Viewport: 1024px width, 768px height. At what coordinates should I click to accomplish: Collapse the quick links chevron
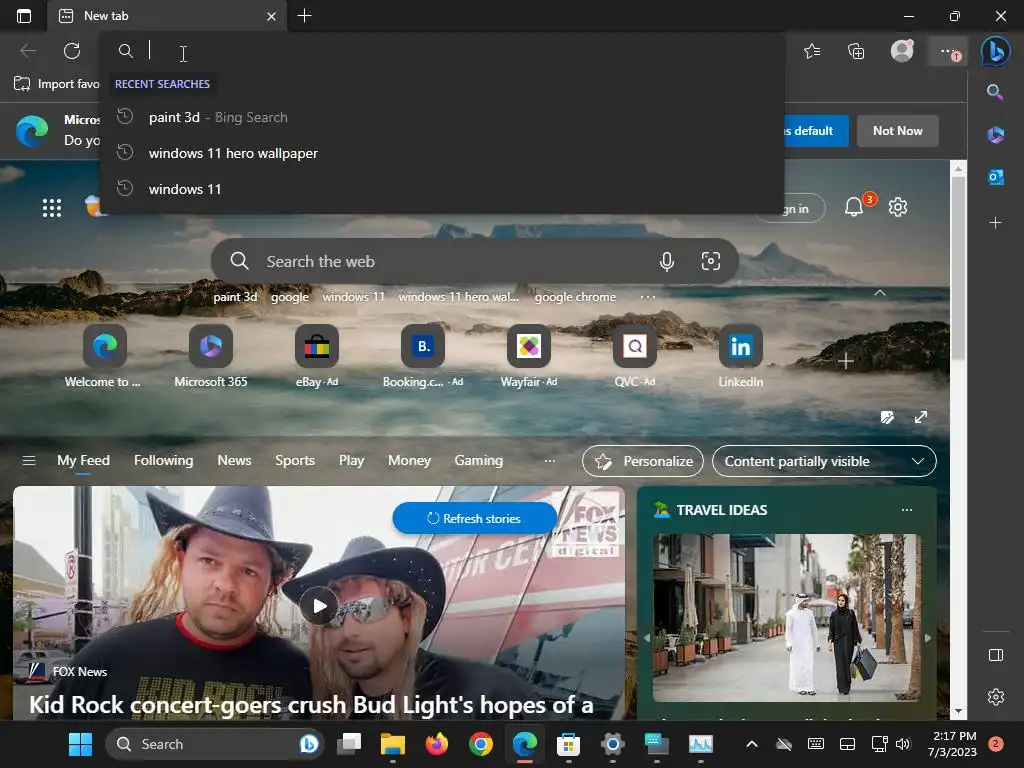[880, 293]
